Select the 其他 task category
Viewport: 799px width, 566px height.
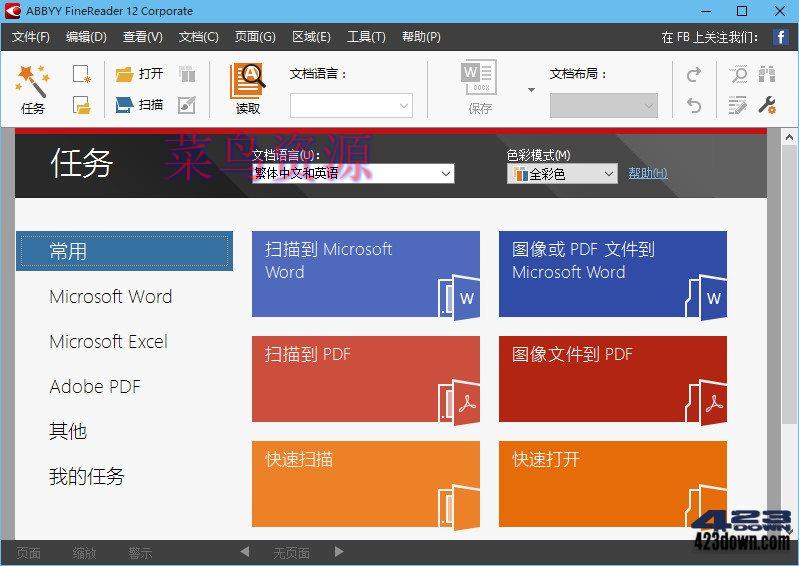[68, 432]
